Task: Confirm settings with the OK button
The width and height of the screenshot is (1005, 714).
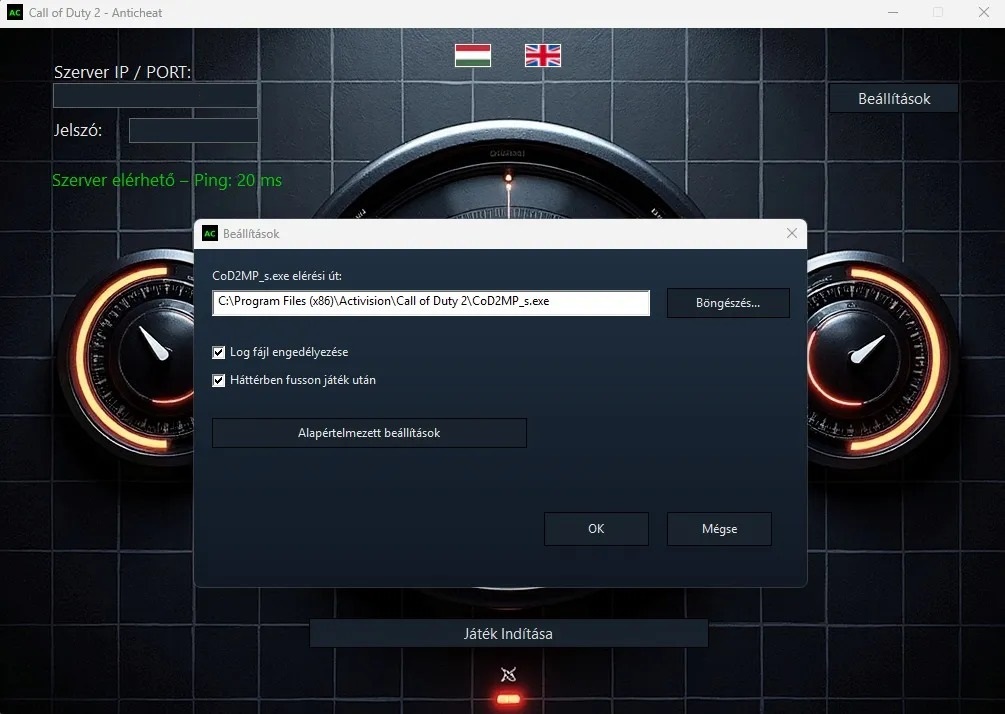Action: click(x=596, y=529)
